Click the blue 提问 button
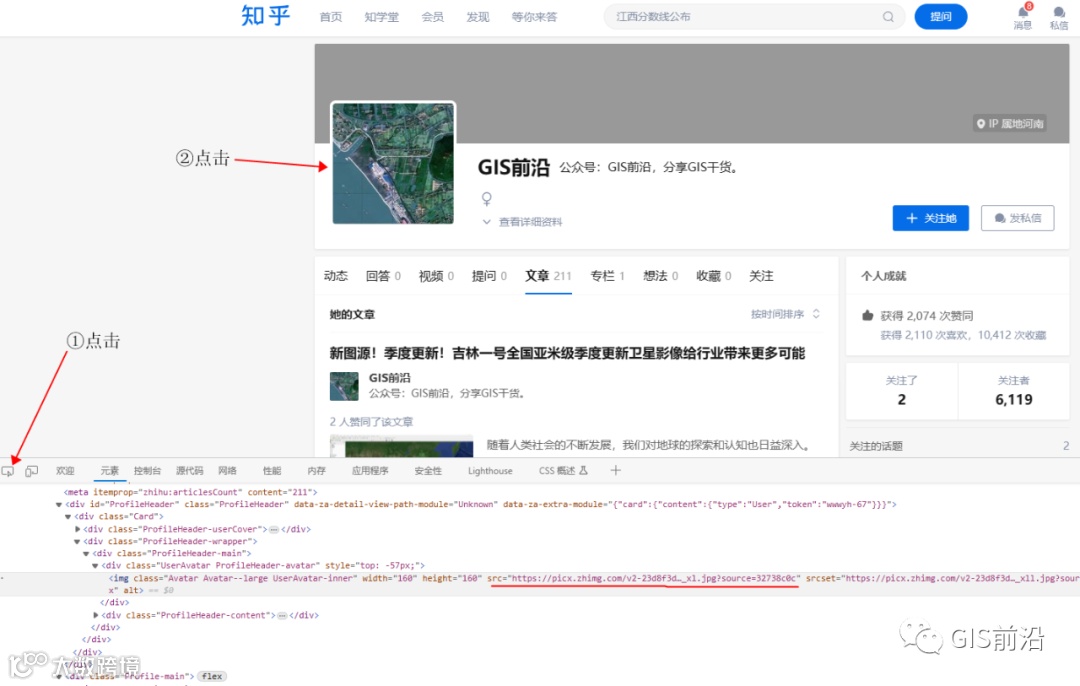 pyautogui.click(x=940, y=17)
